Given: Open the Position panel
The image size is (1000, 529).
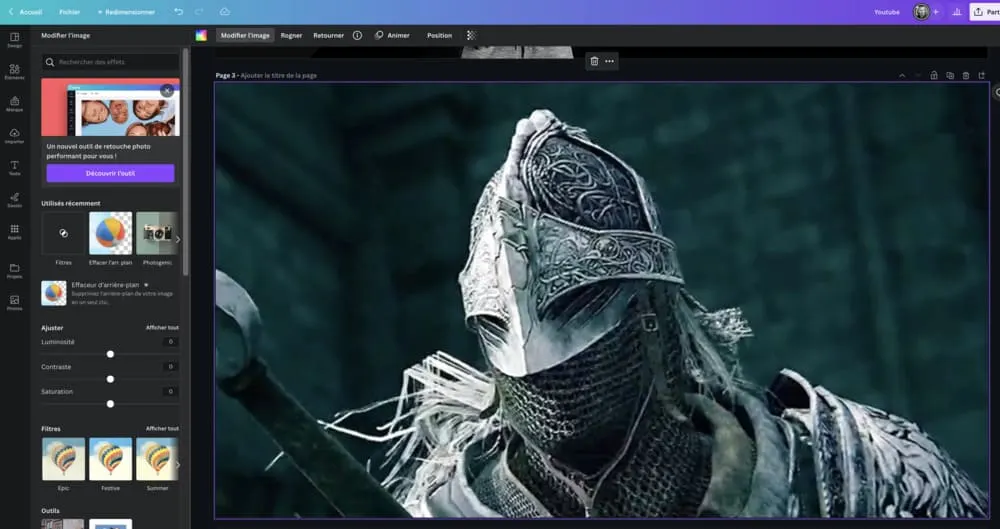Looking at the screenshot, I should tap(439, 36).
